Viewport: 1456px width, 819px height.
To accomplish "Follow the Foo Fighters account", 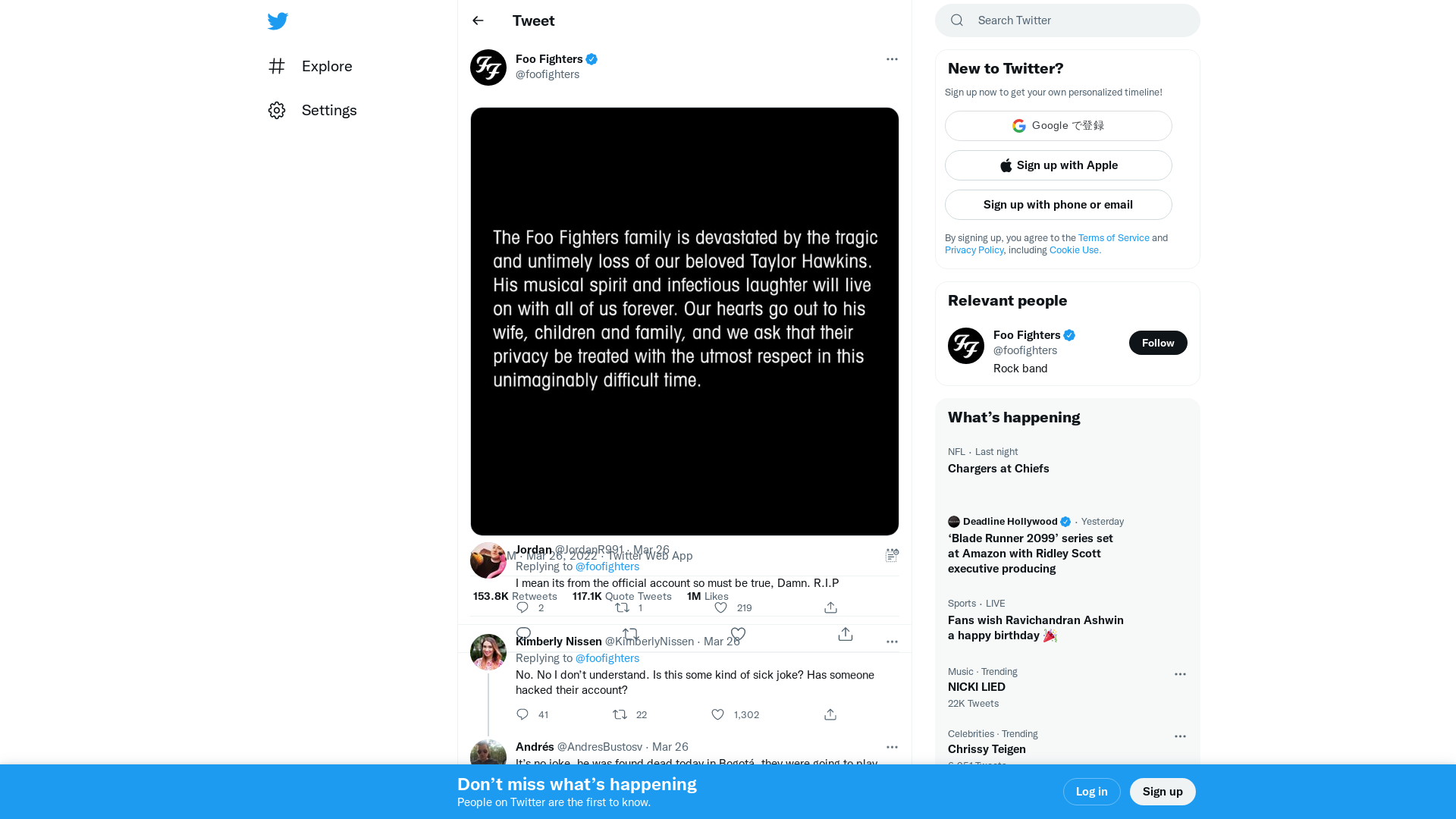I will tap(1158, 343).
